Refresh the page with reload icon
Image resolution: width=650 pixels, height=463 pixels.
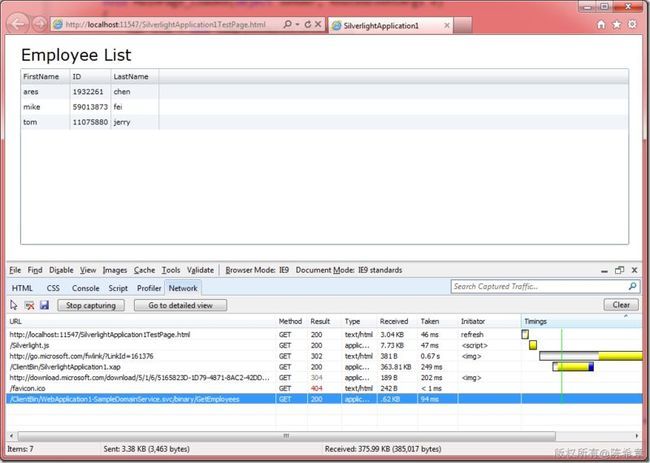tap(308, 24)
